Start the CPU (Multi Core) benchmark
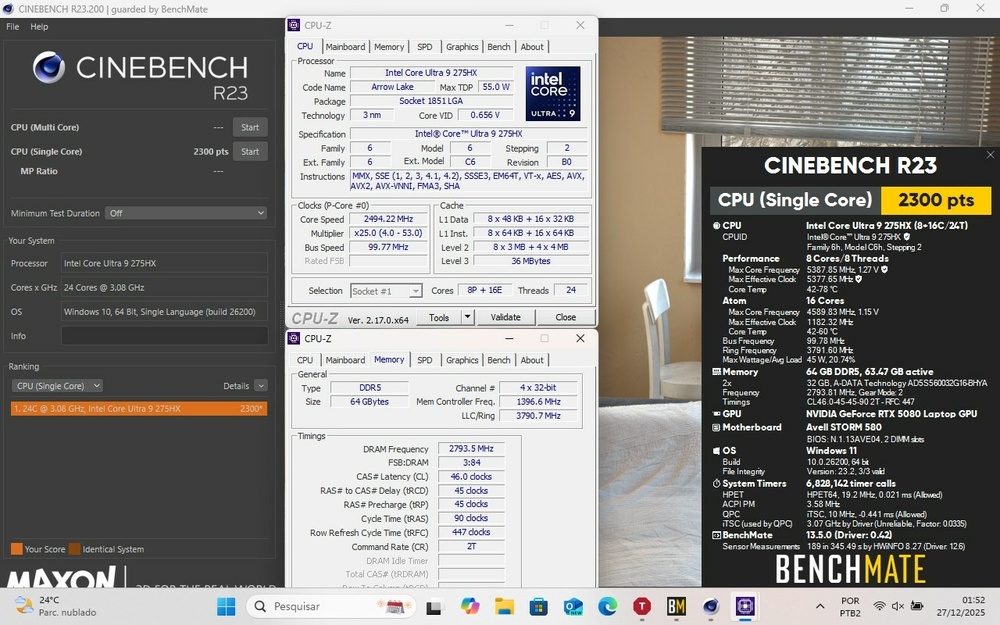Viewport: 1000px width, 625px height. (250, 127)
